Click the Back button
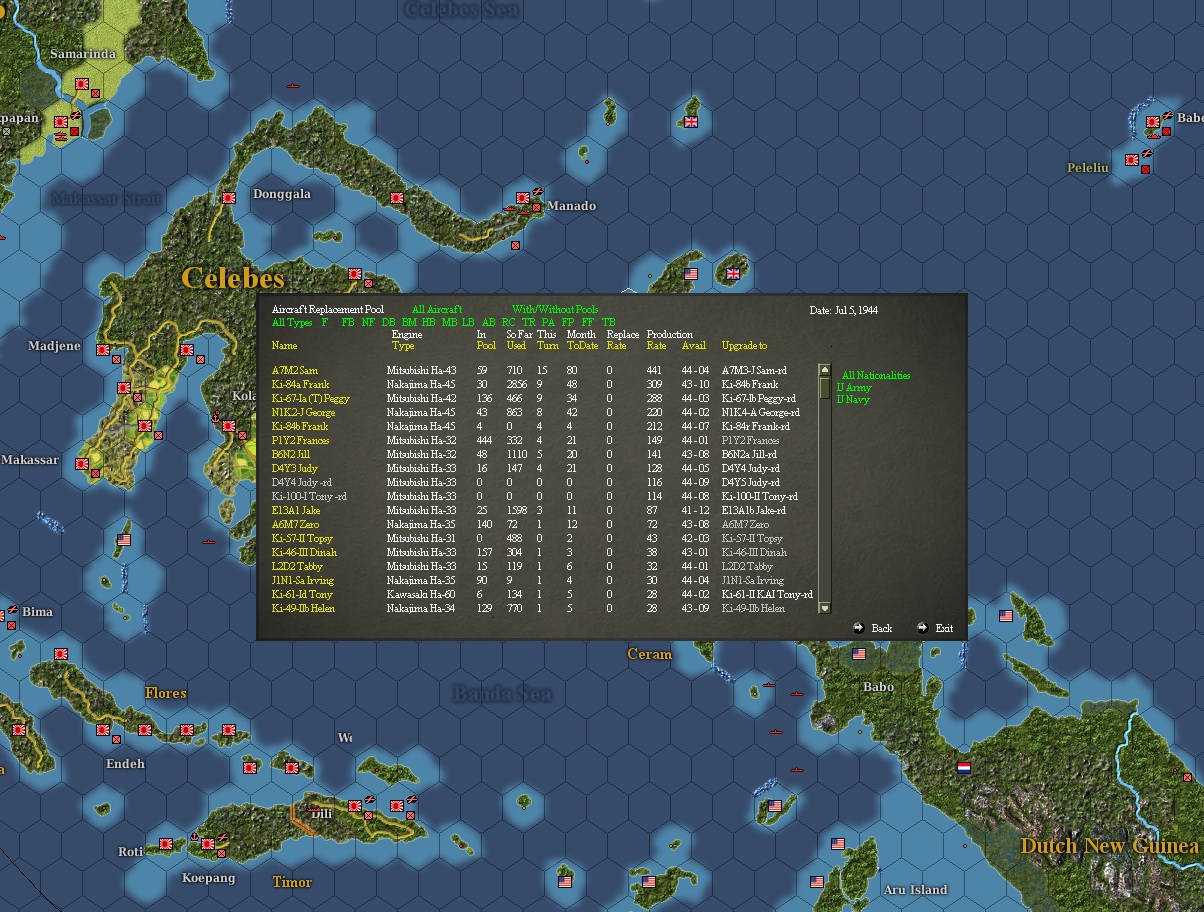The height and width of the screenshot is (912, 1204). point(881,629)
